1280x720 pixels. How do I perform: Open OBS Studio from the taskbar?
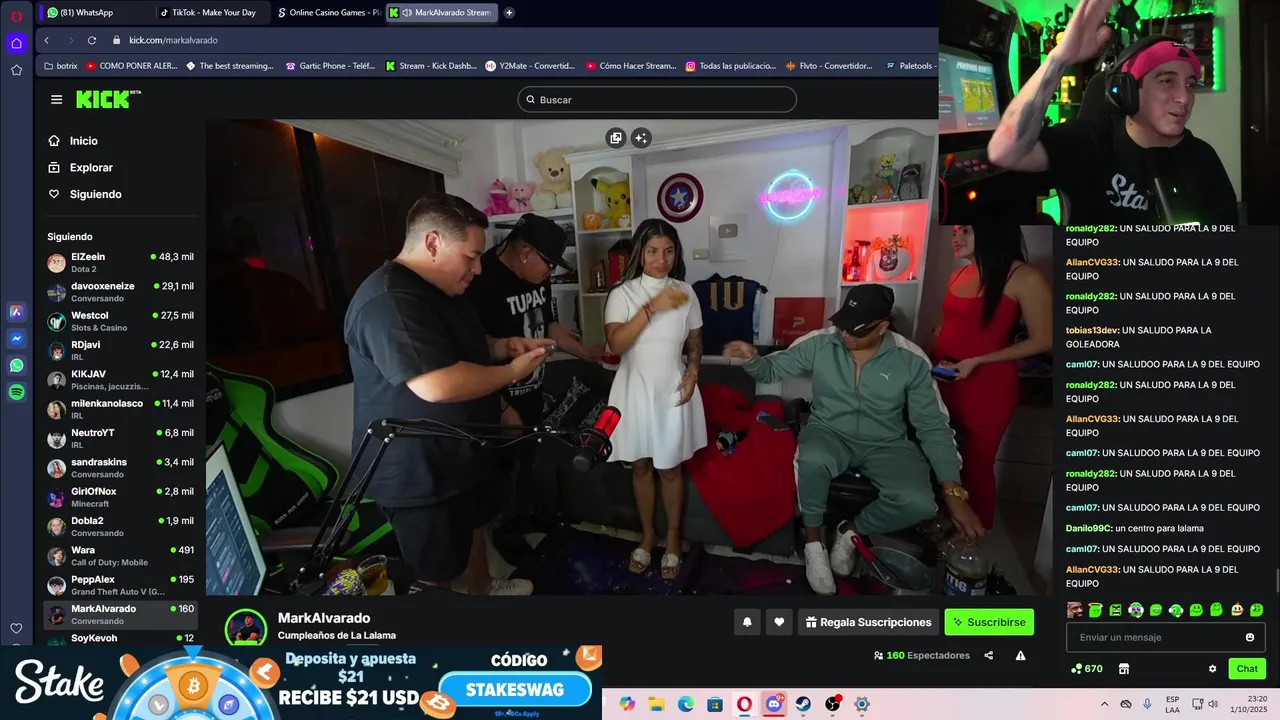click(x=832, y=704)
